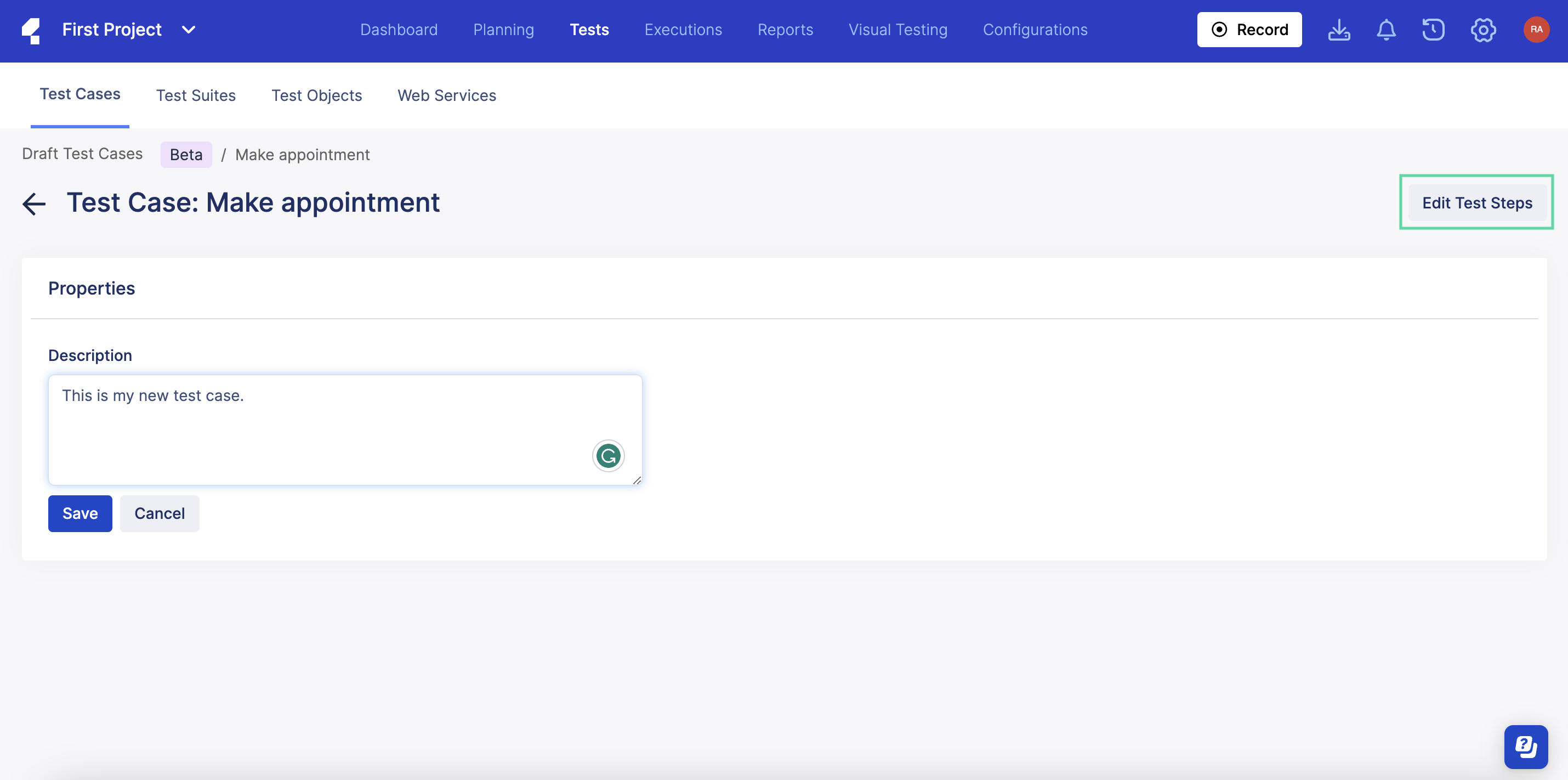The width and height of the screenshot is (1568, 780).
Task: Click the Save button
Action: coord(80,513)
